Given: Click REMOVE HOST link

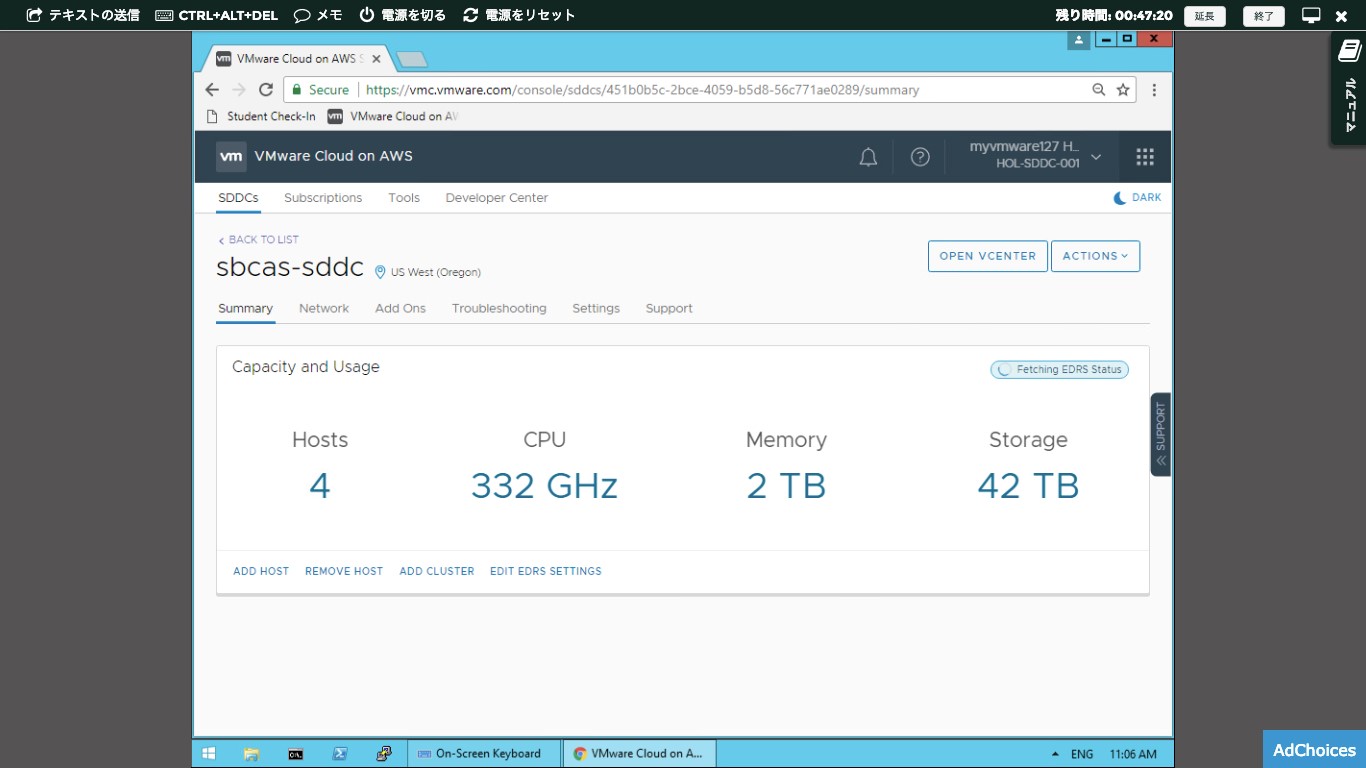Looking at the screenshot, I should click(x=344, y=571).
